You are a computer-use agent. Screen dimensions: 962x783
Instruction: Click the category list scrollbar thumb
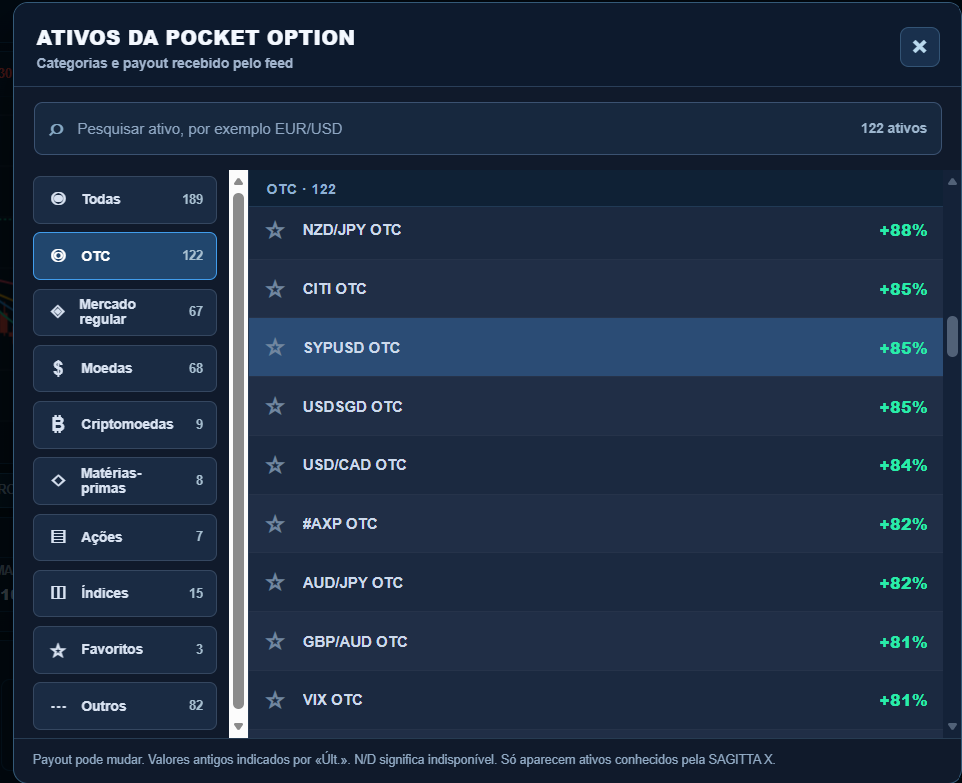pyautogui.click(x=239, y=451)
